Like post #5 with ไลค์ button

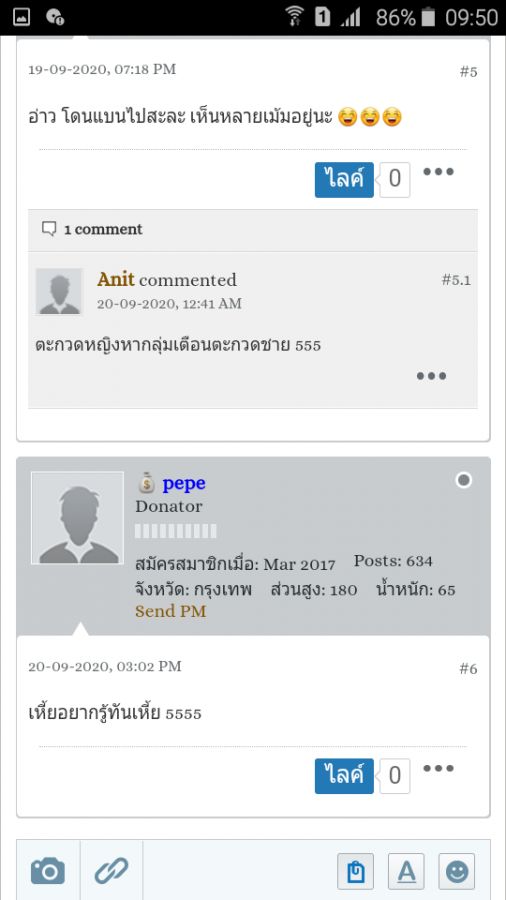[x=344, y=180]
